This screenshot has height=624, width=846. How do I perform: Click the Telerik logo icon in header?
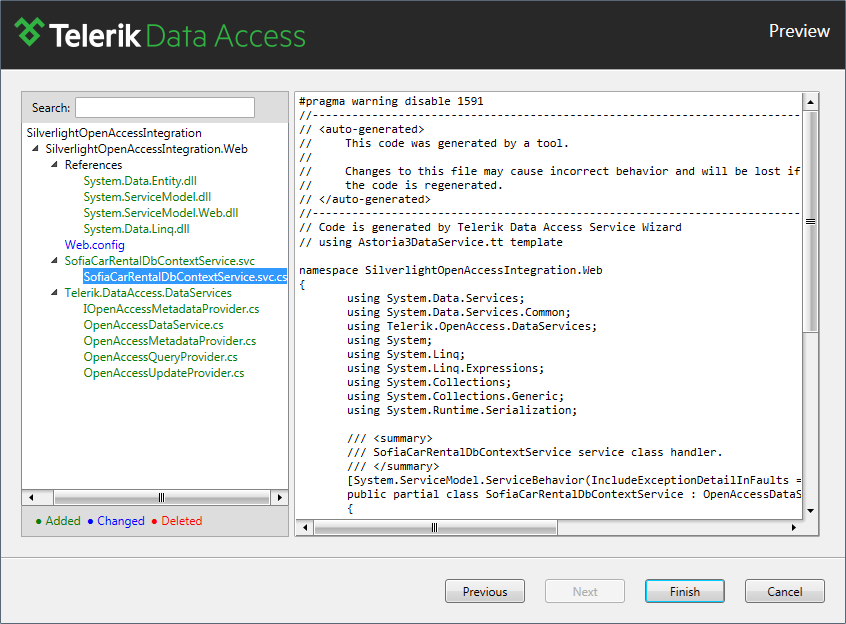[x=29, y=32]
